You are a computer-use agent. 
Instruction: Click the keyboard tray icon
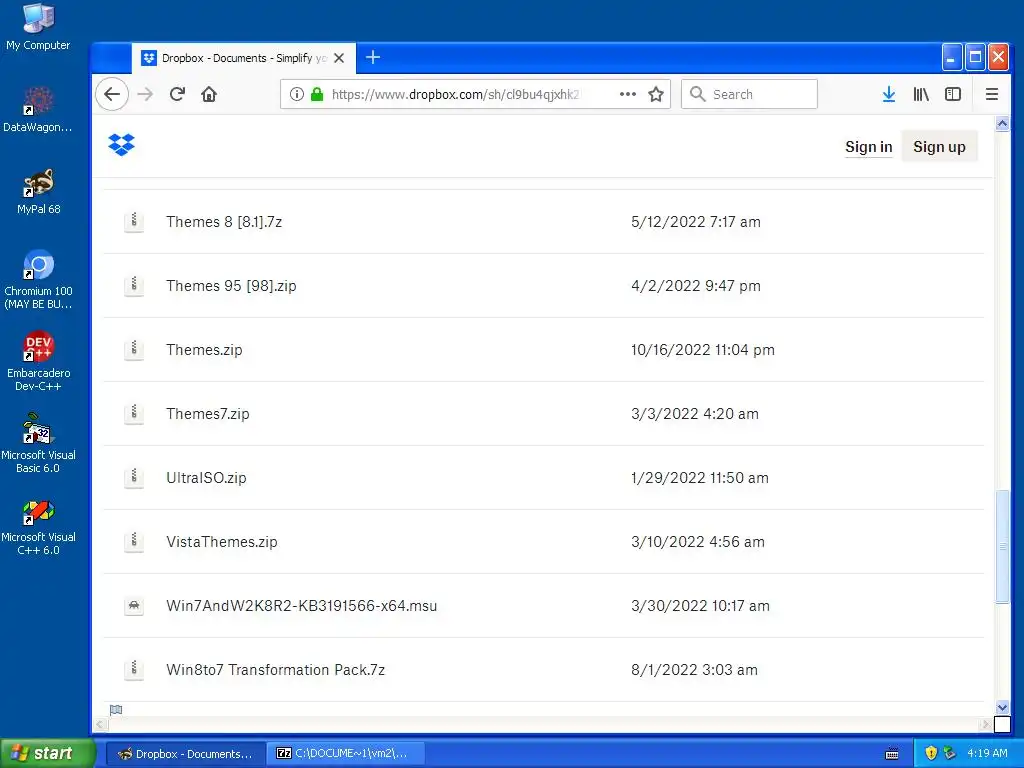tap(891, 754)
